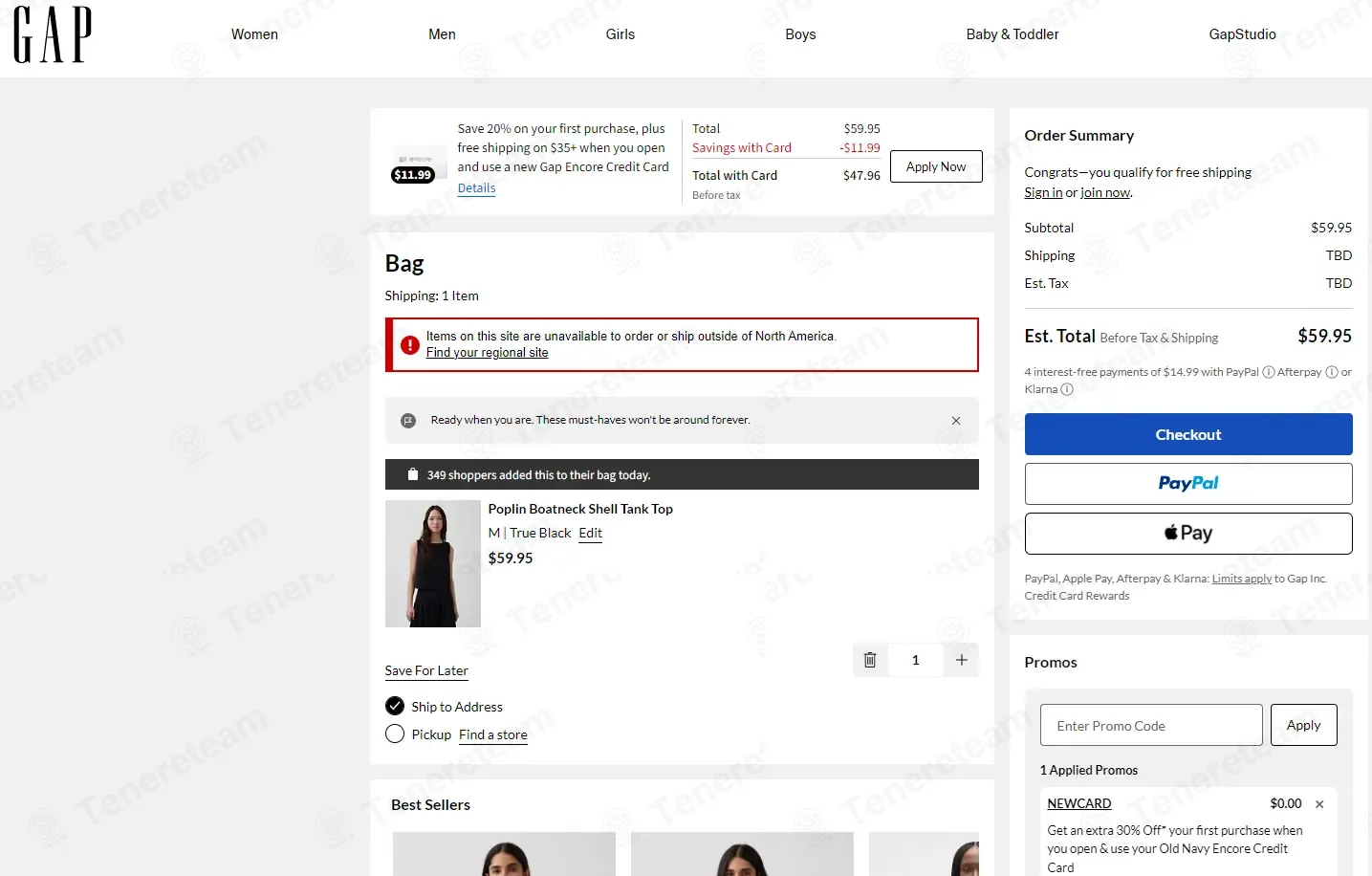1372x876 pixels.
Task: Click the blue Checkout button
Action: pos(1188,434)
